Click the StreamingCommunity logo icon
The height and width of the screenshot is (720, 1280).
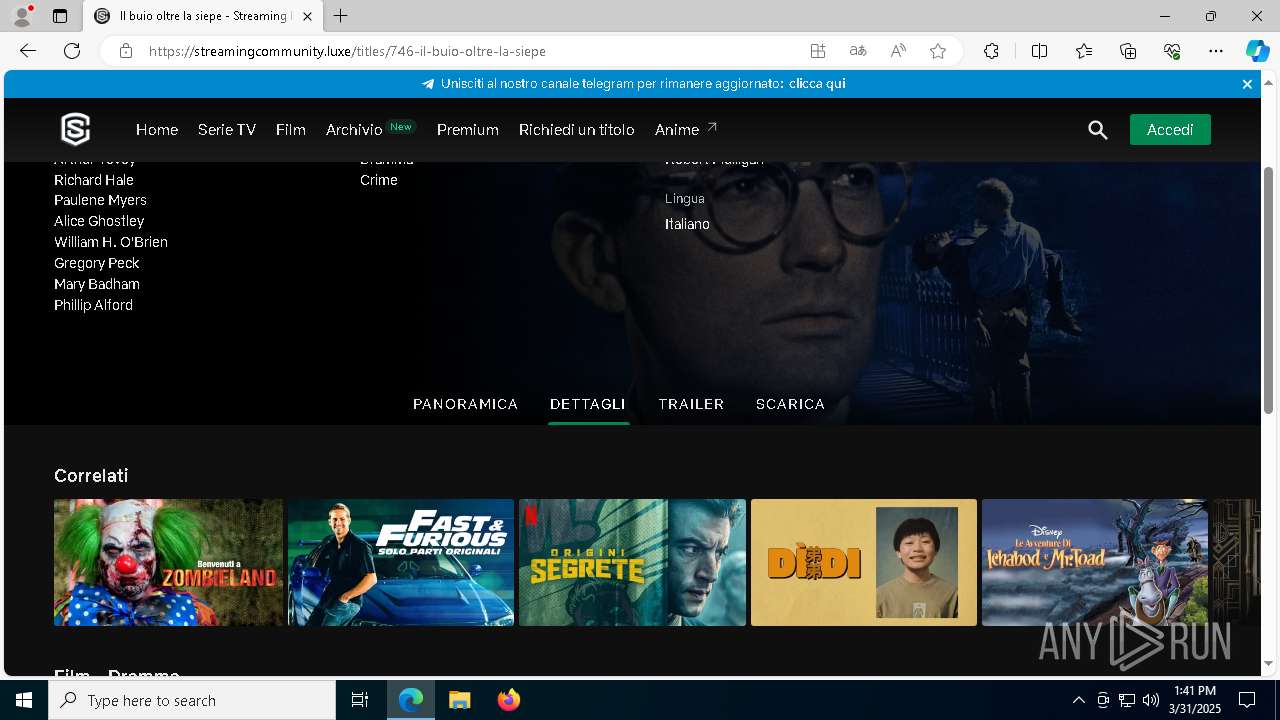[x=76, y=129]
